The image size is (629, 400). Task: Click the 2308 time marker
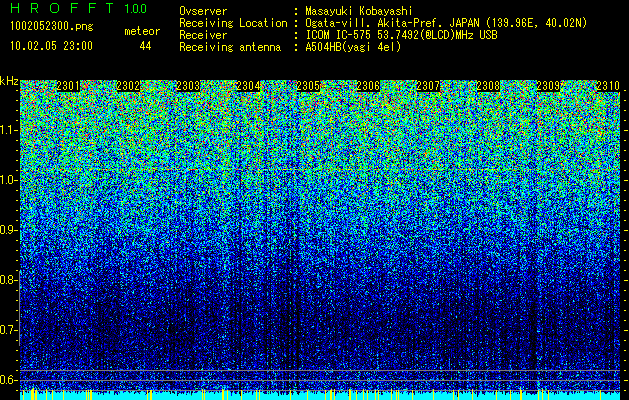(488, 86)
